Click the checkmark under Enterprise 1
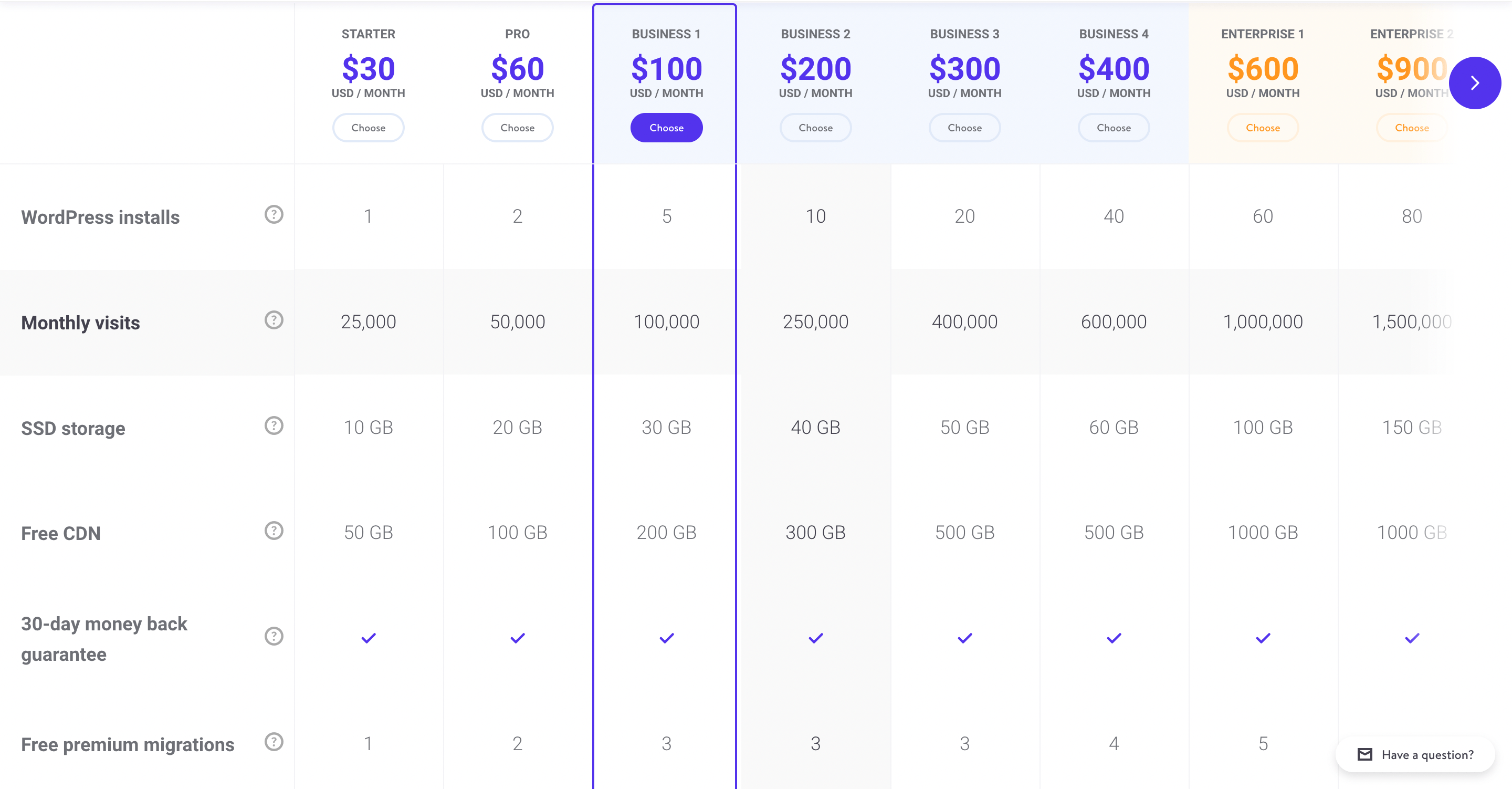 1263,637
